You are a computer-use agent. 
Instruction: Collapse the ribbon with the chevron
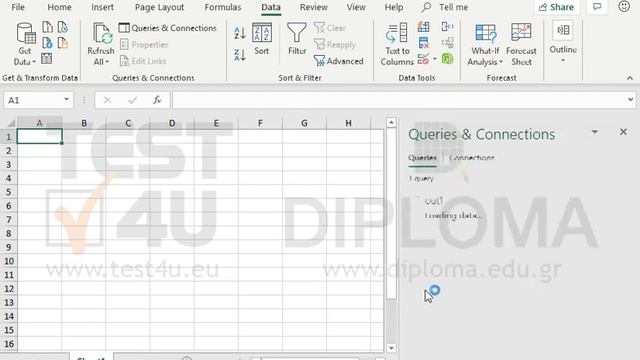point(630,78)
